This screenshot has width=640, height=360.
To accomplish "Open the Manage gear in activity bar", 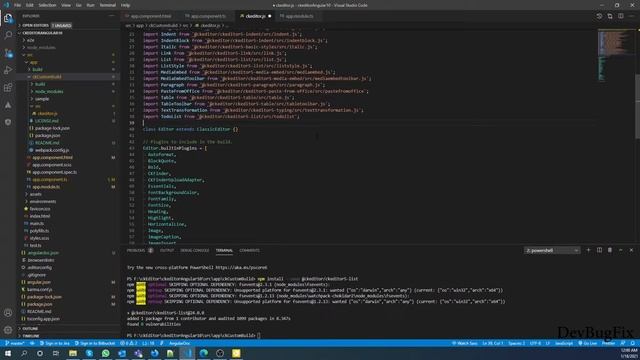I will 8,329.
